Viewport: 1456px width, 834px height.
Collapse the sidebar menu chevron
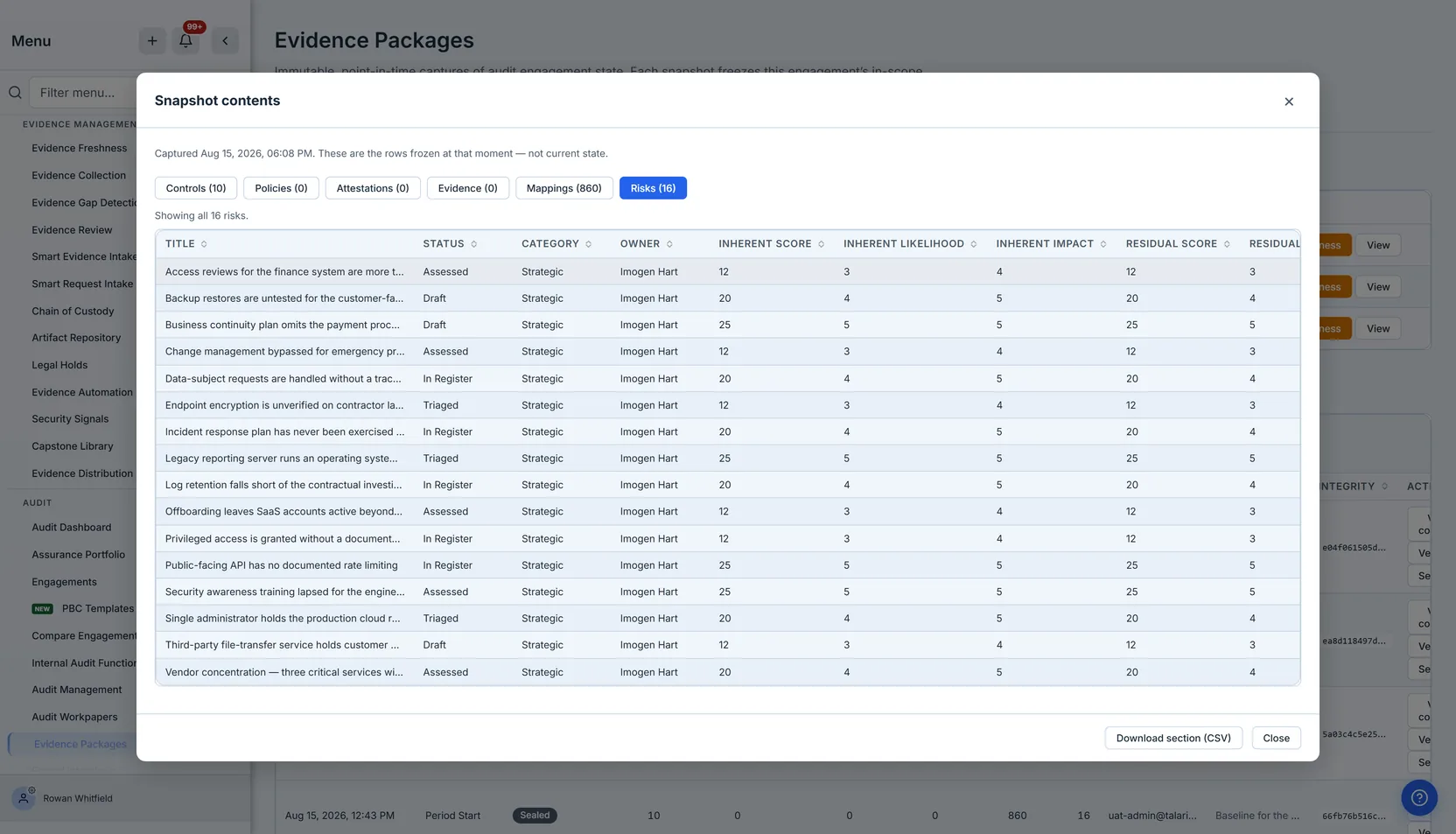(225, 40)
